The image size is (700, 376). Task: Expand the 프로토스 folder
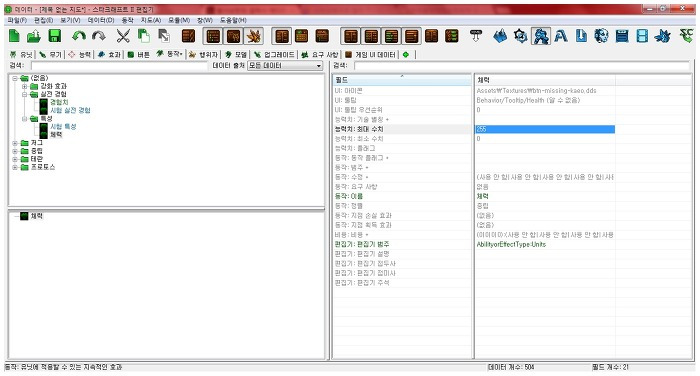[15, 167]
